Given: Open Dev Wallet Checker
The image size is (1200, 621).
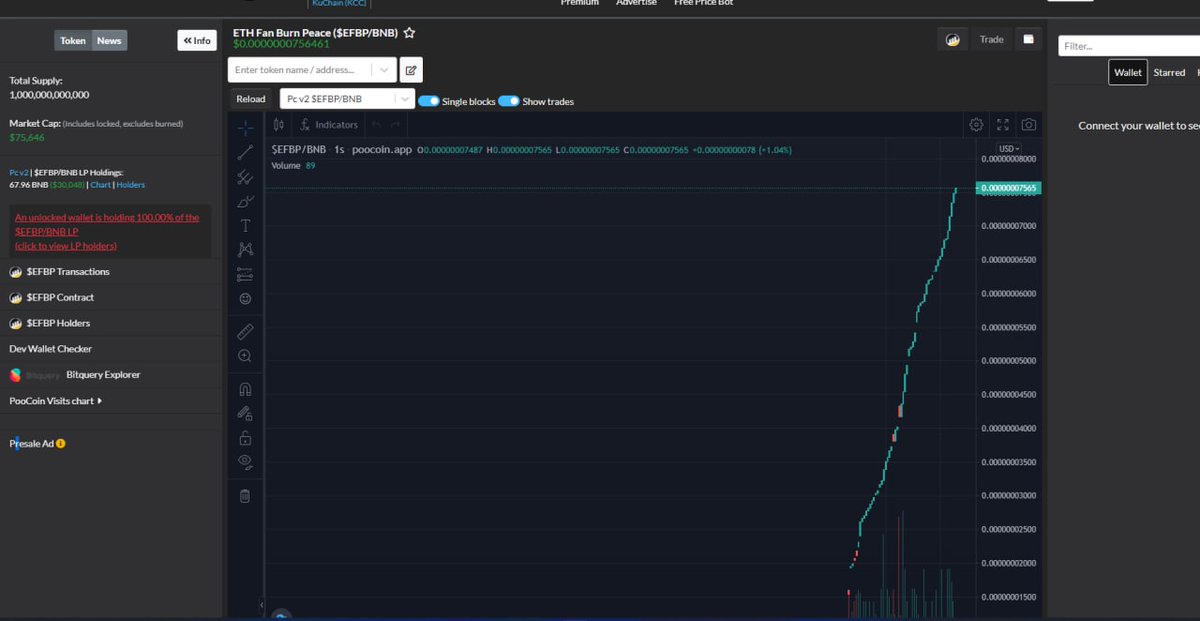Looking at the screenshot, I should (51, 349).
